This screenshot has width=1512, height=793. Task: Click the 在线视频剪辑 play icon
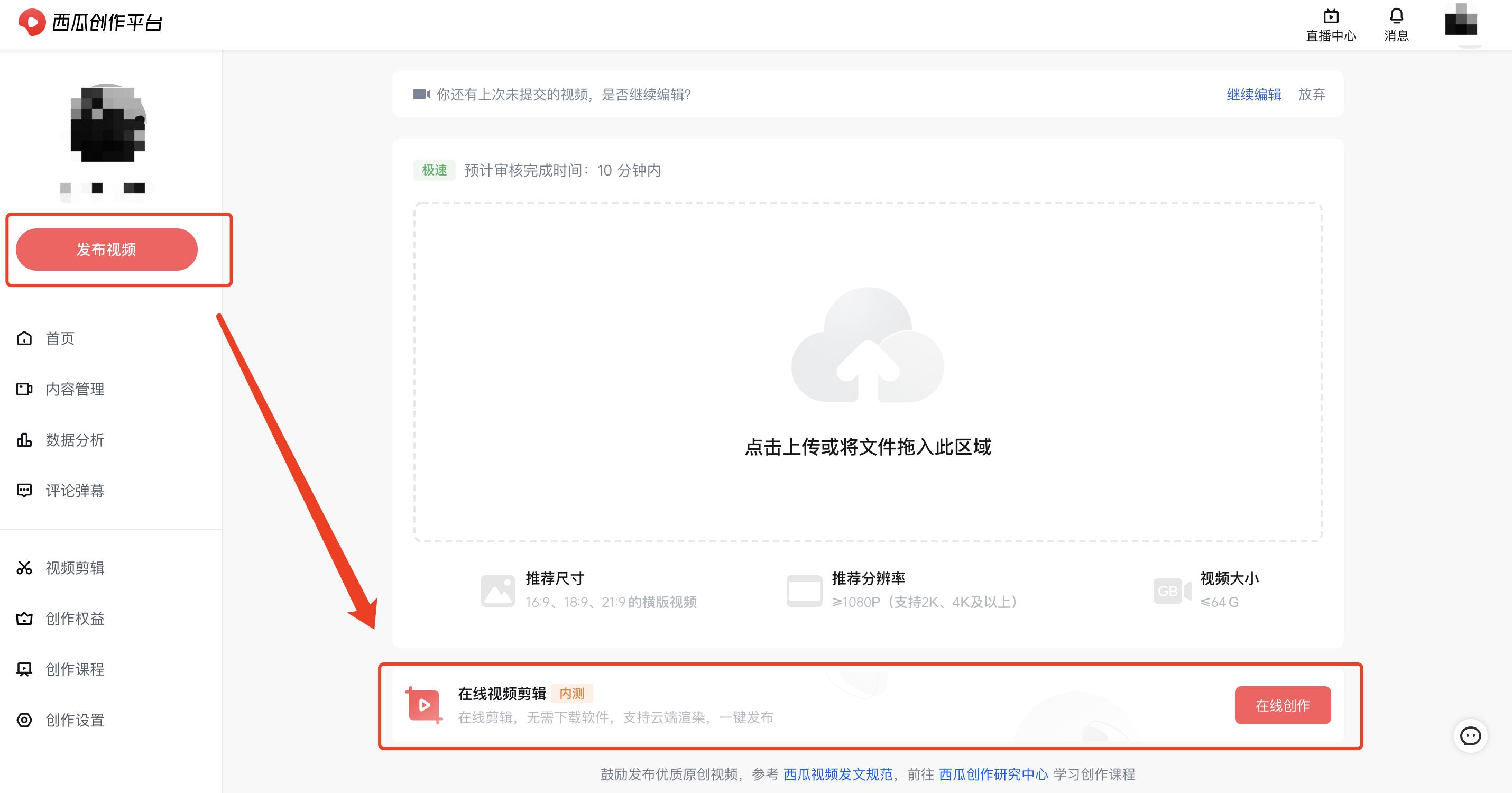click(425, 704)
